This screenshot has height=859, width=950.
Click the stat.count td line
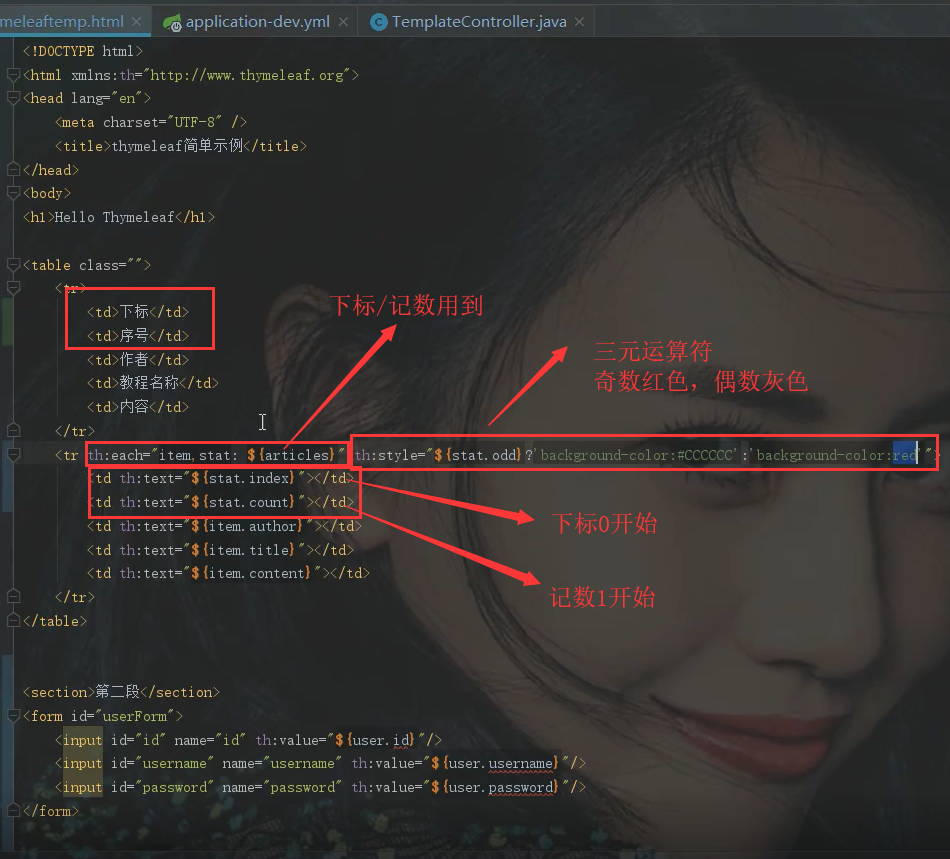(222, 502)
